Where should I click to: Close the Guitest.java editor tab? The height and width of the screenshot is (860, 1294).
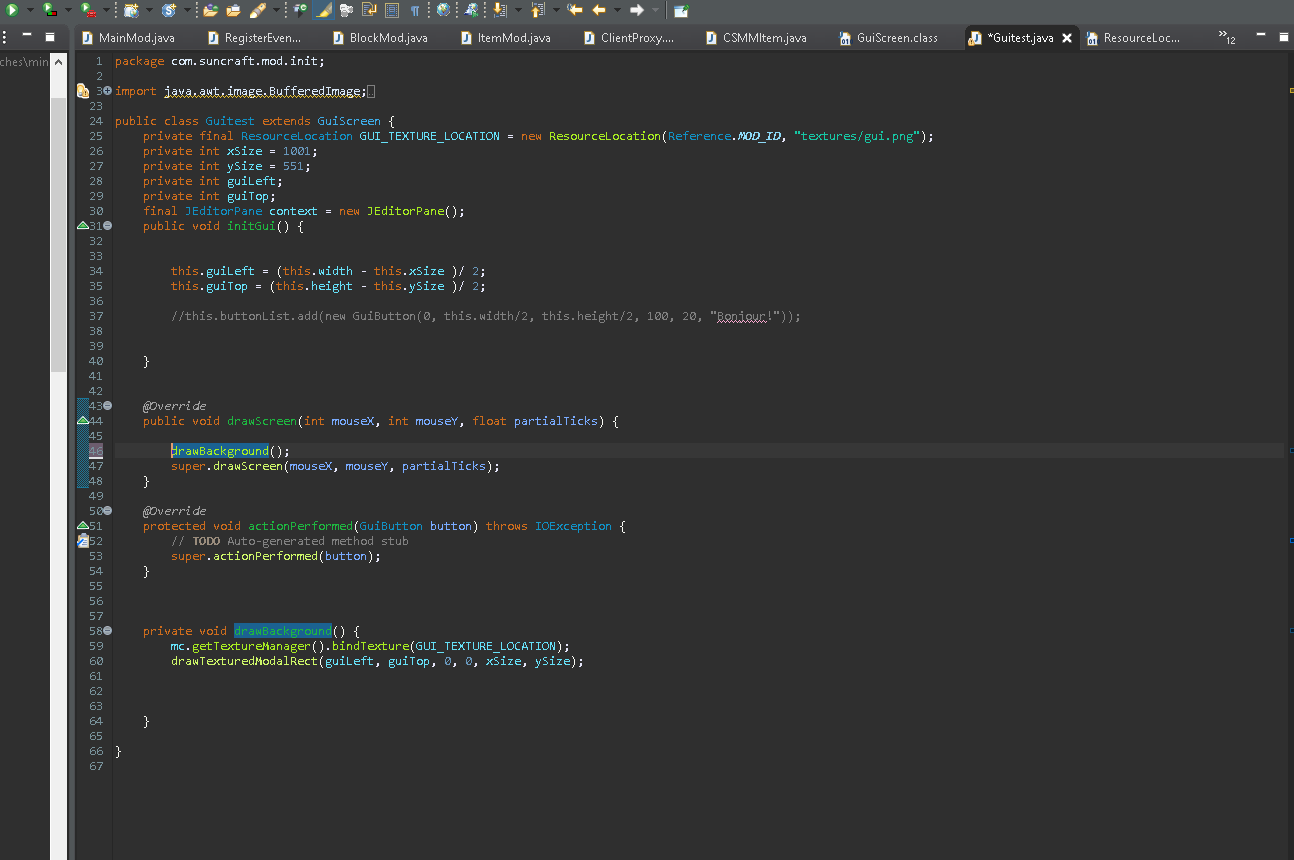click(1067, 38)
